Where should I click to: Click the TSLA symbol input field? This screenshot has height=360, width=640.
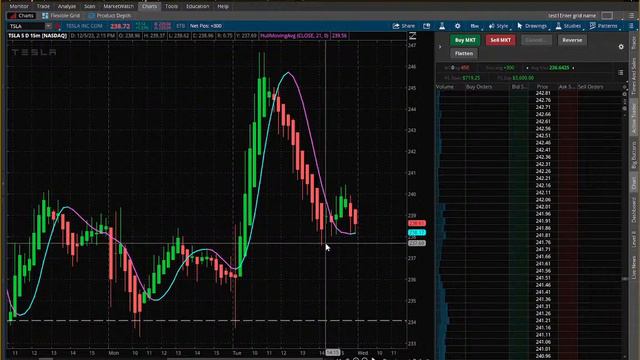click(26, 26)
